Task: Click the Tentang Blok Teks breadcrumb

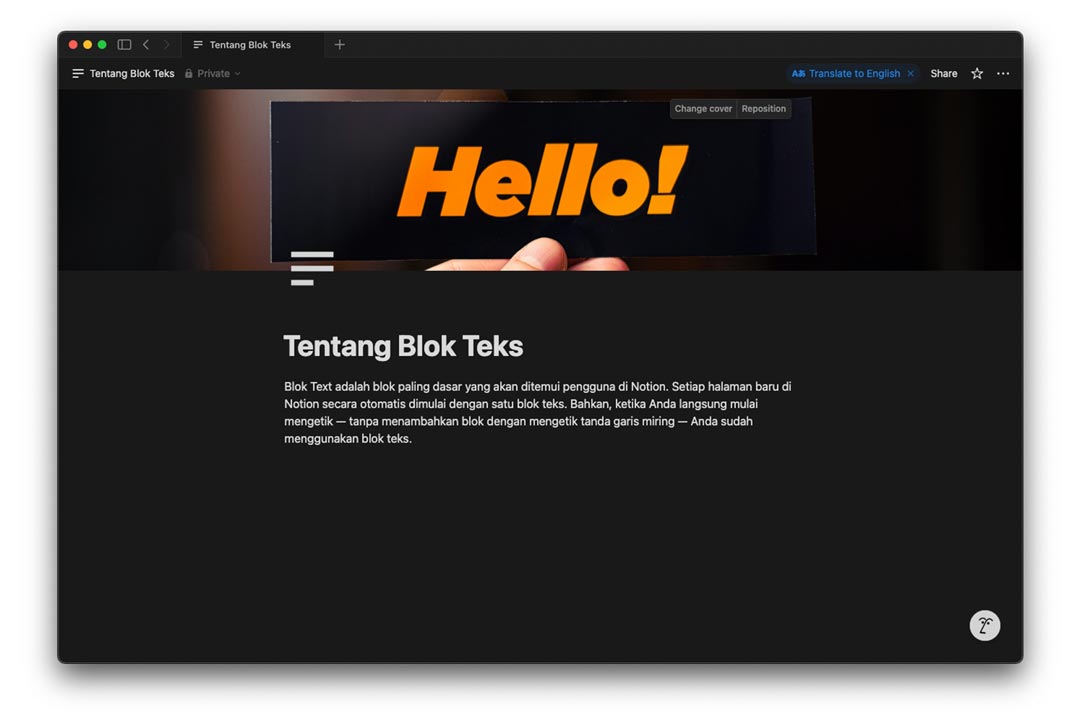Action: tap(131, 74)
